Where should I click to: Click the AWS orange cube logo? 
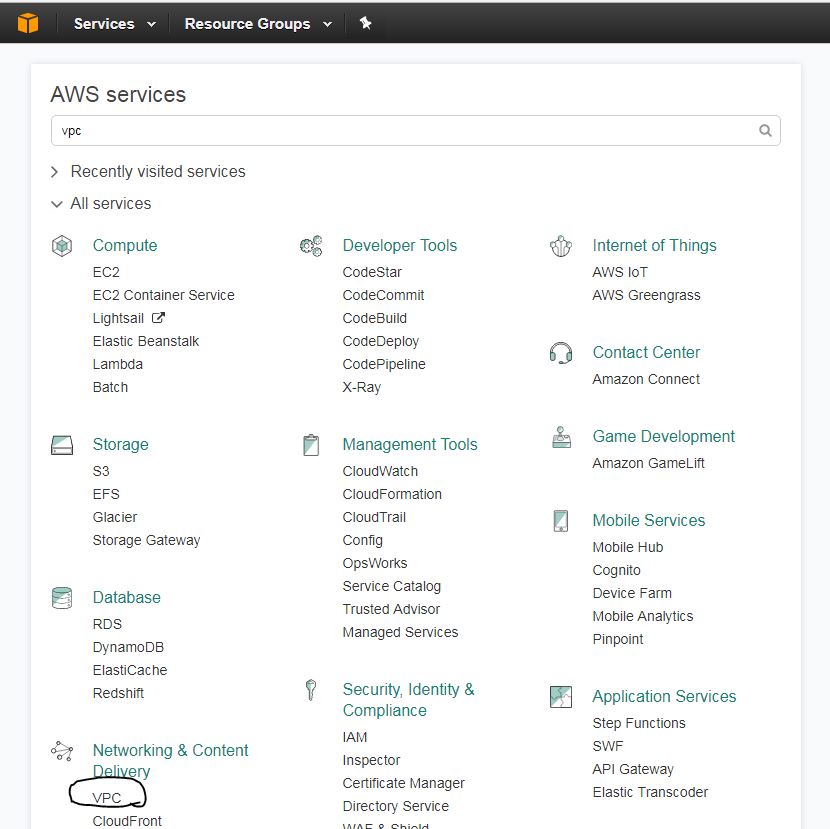(28, 23)
